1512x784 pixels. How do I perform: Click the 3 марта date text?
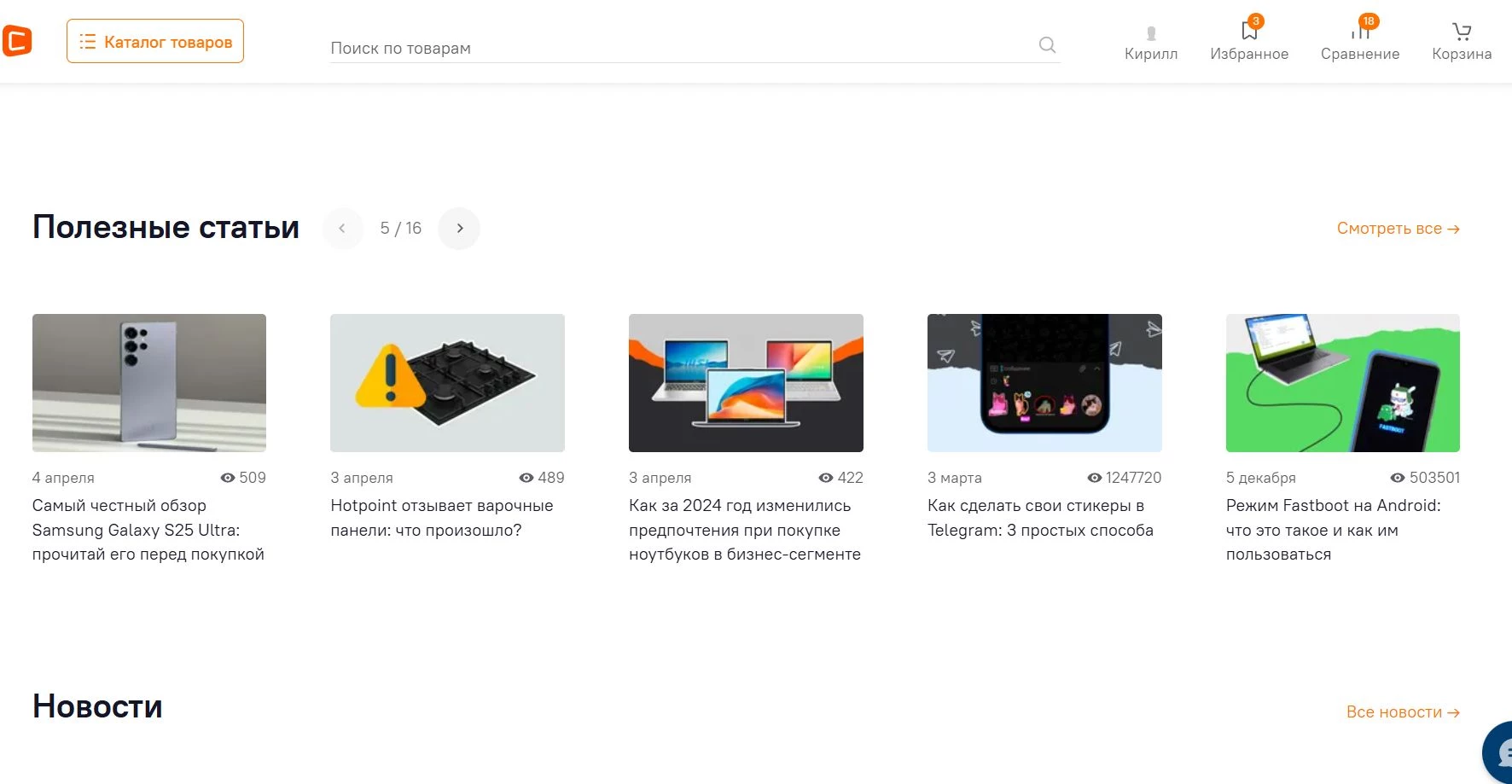tap(955, 478)
